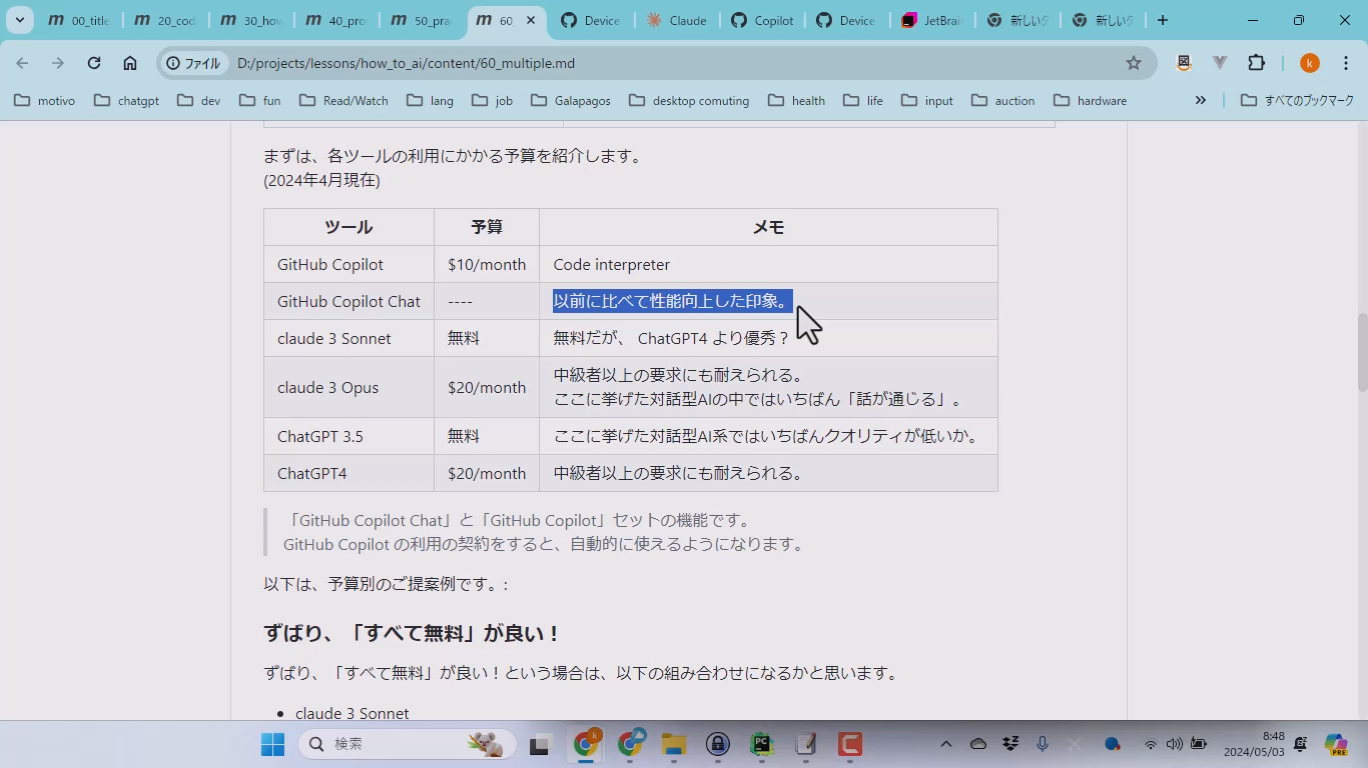Open the Chrome three-dot menu
The image size is (1368, 768).
[x=1345, y=63]
